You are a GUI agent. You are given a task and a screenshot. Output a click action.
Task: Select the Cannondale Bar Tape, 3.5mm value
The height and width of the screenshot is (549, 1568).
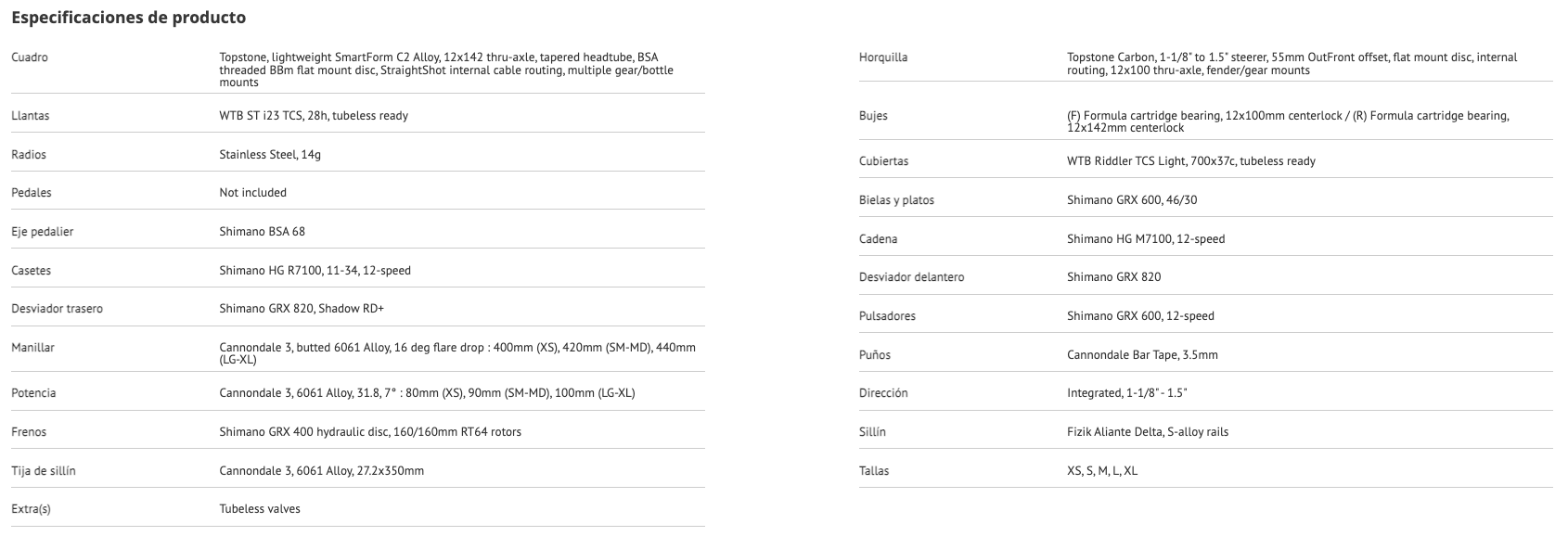1142,355
